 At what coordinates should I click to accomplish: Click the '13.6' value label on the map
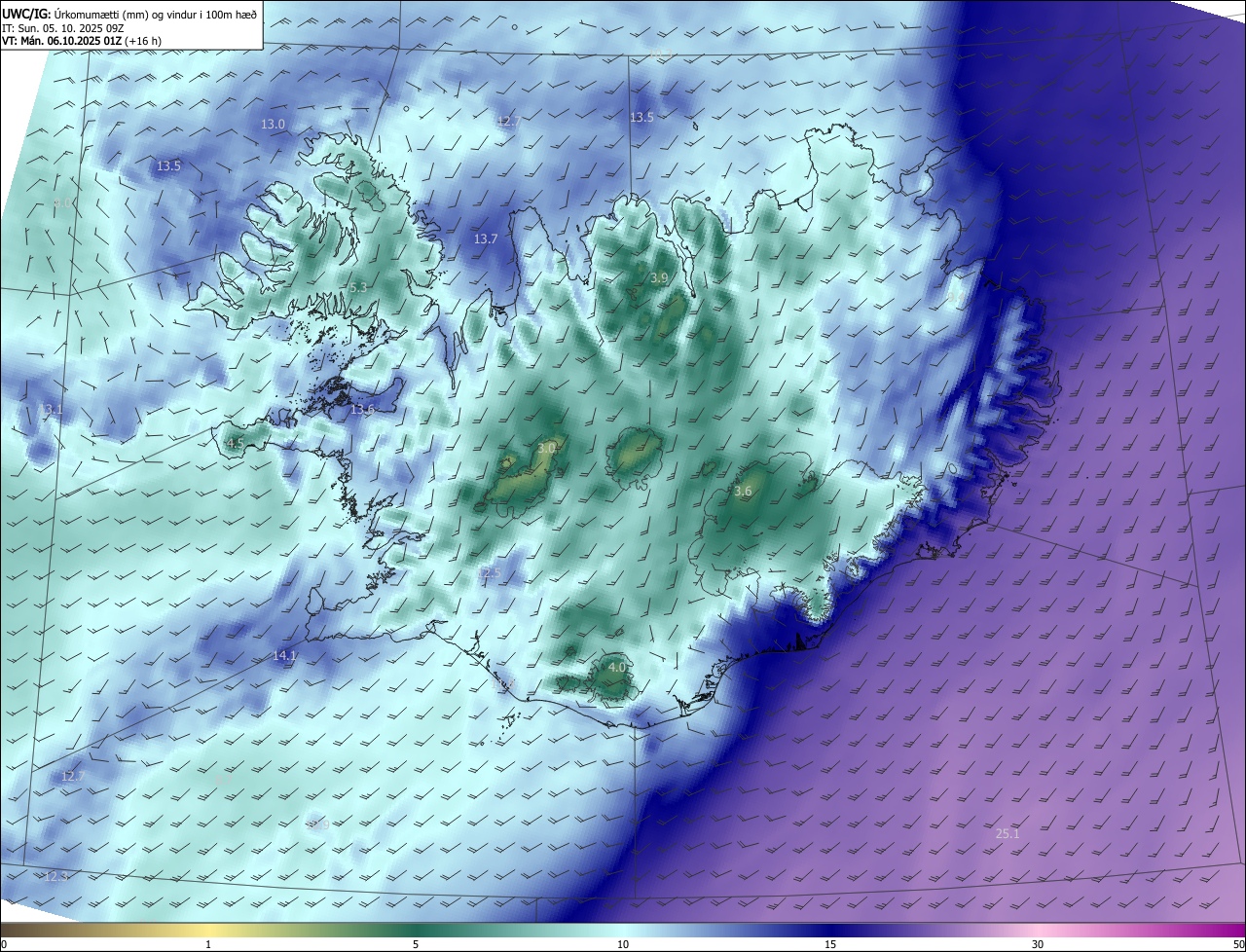(x=362, y=410)
